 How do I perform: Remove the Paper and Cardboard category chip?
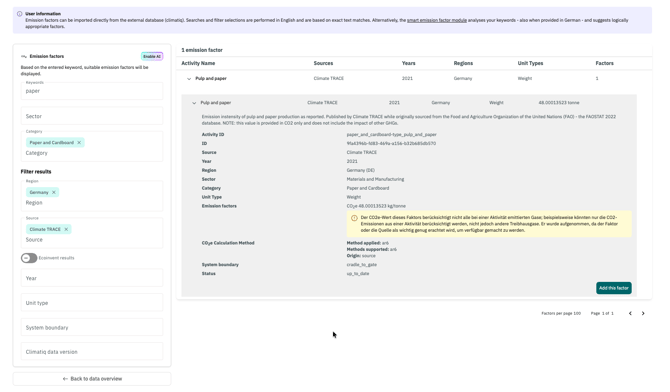[x=79, y=142]
